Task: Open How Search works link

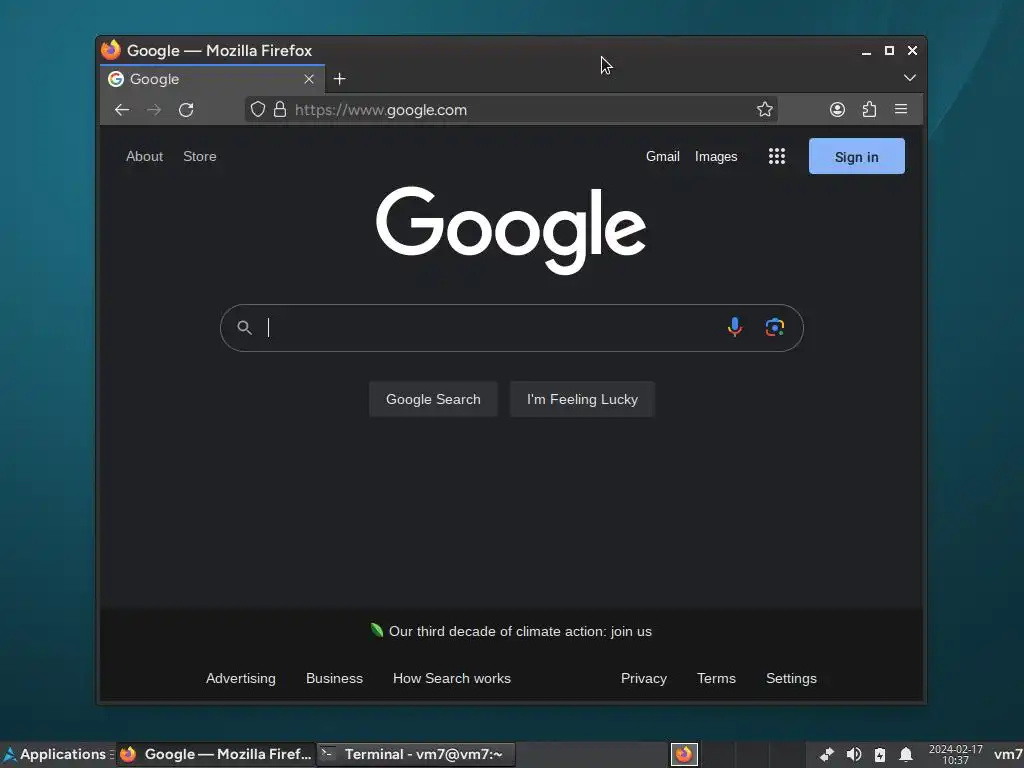Action: coord(452,678)
